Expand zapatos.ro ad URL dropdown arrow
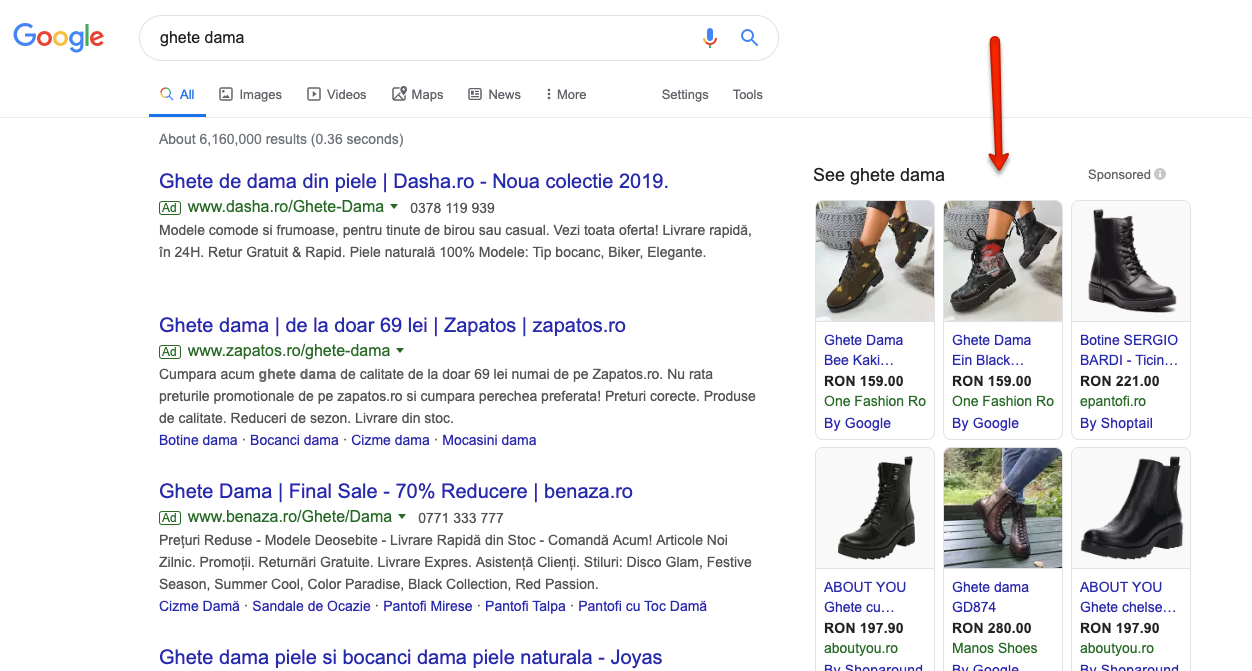The height and width of the screenshot is (671, 1252). pyautogui.click(x=400, y=351)
